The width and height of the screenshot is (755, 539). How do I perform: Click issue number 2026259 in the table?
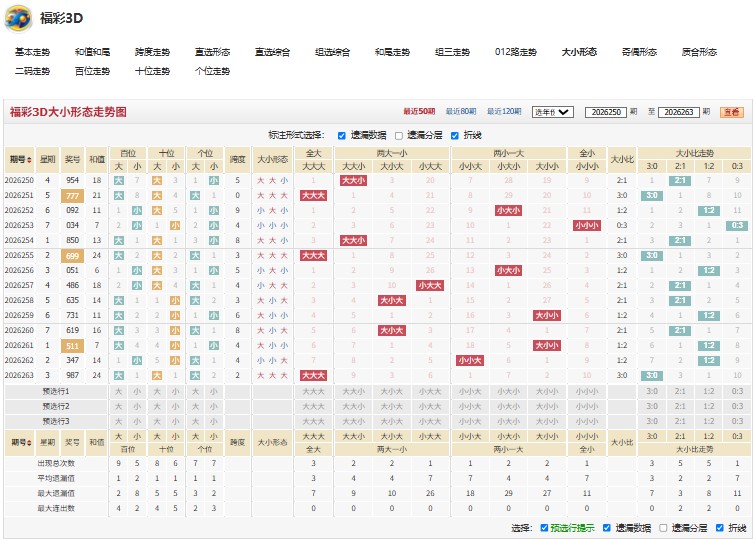(x=19, y=316)
